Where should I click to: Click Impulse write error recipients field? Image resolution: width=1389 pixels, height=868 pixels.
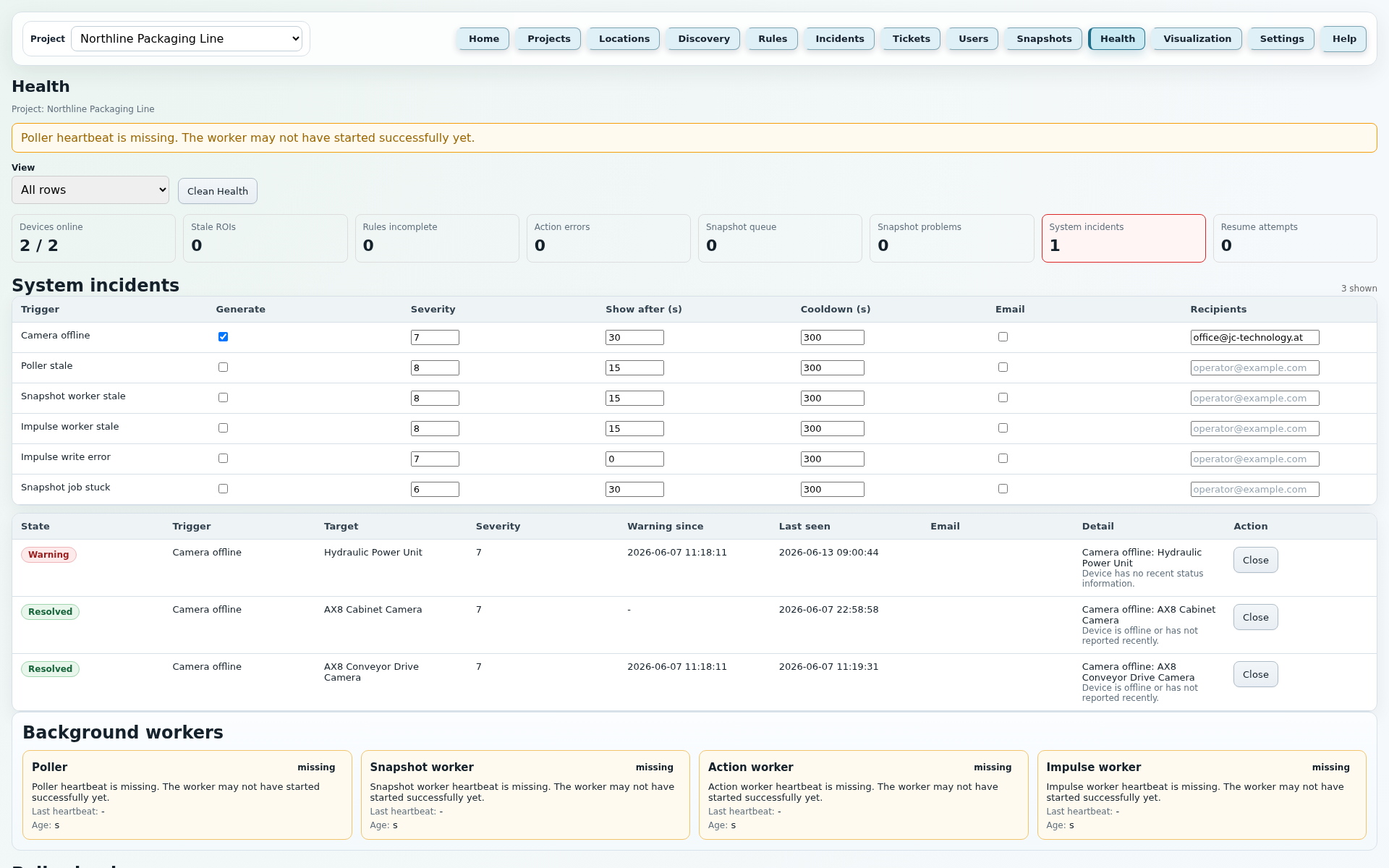[x=1254, y=459]
